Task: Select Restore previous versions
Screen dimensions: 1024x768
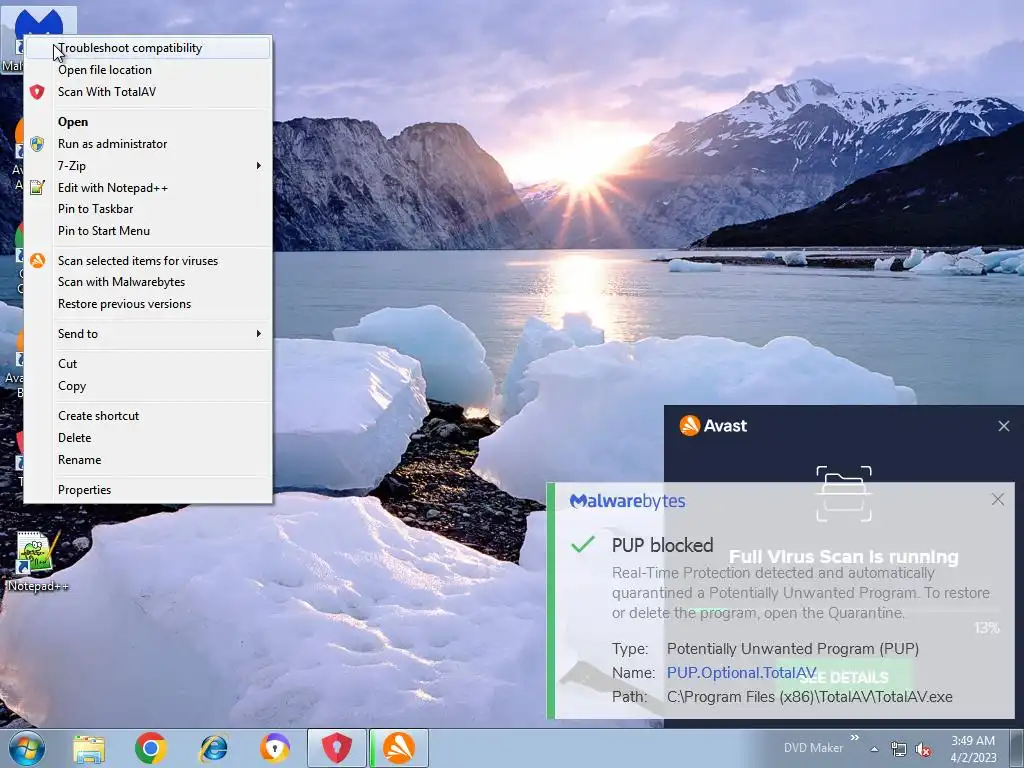Action: pyautogui.click(x=148, y=304)
